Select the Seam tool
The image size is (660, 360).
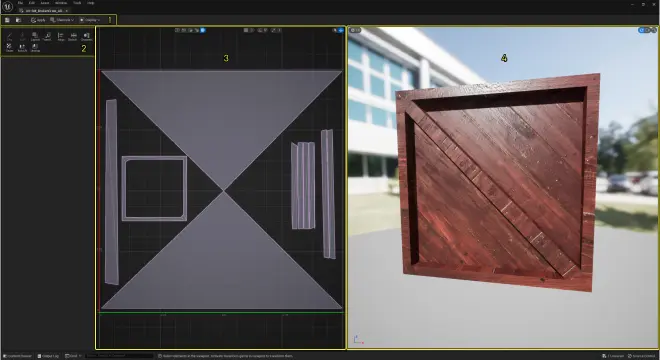click(9, 48)
